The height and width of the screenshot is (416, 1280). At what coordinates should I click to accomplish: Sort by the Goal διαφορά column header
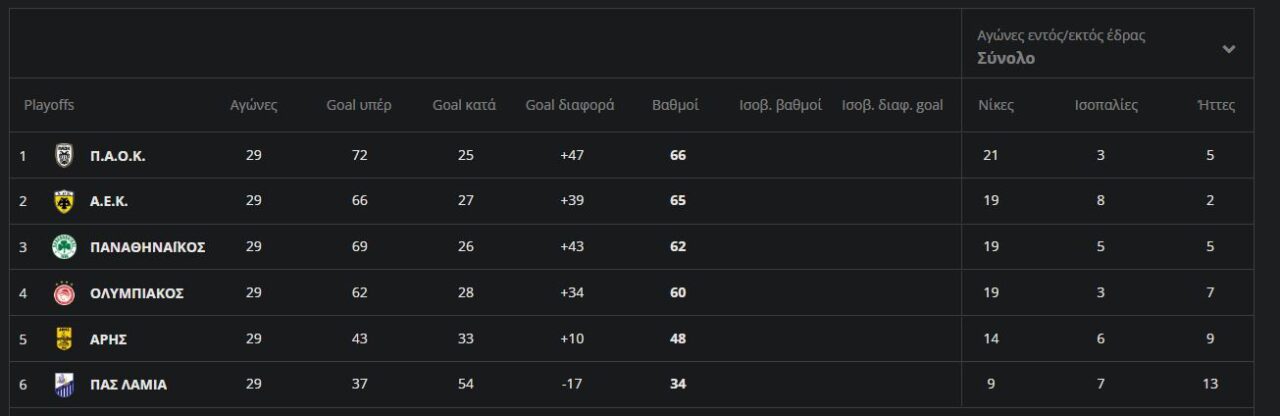(570, 105)
